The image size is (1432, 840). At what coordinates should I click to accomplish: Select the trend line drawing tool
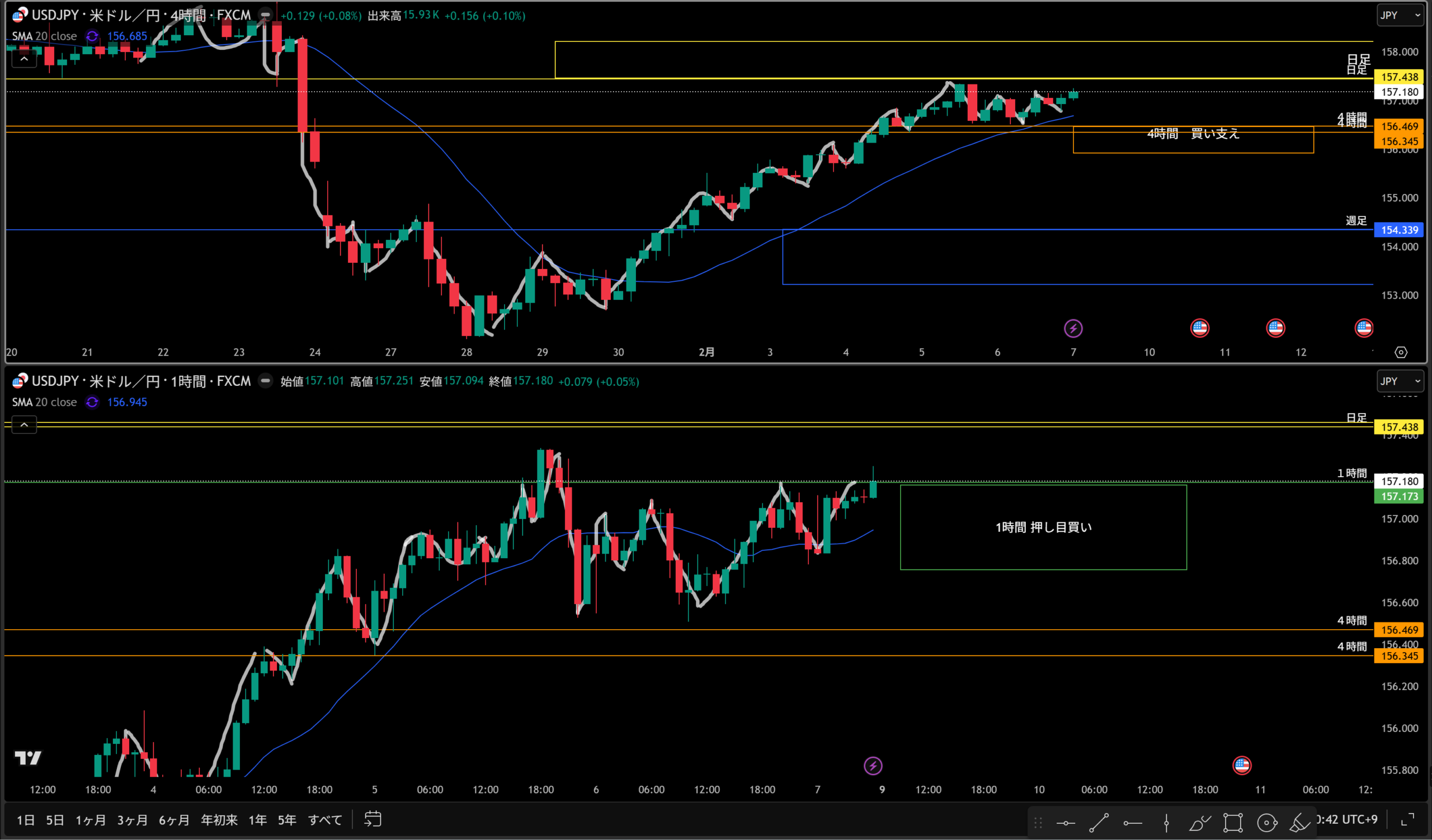[1099, 823]
